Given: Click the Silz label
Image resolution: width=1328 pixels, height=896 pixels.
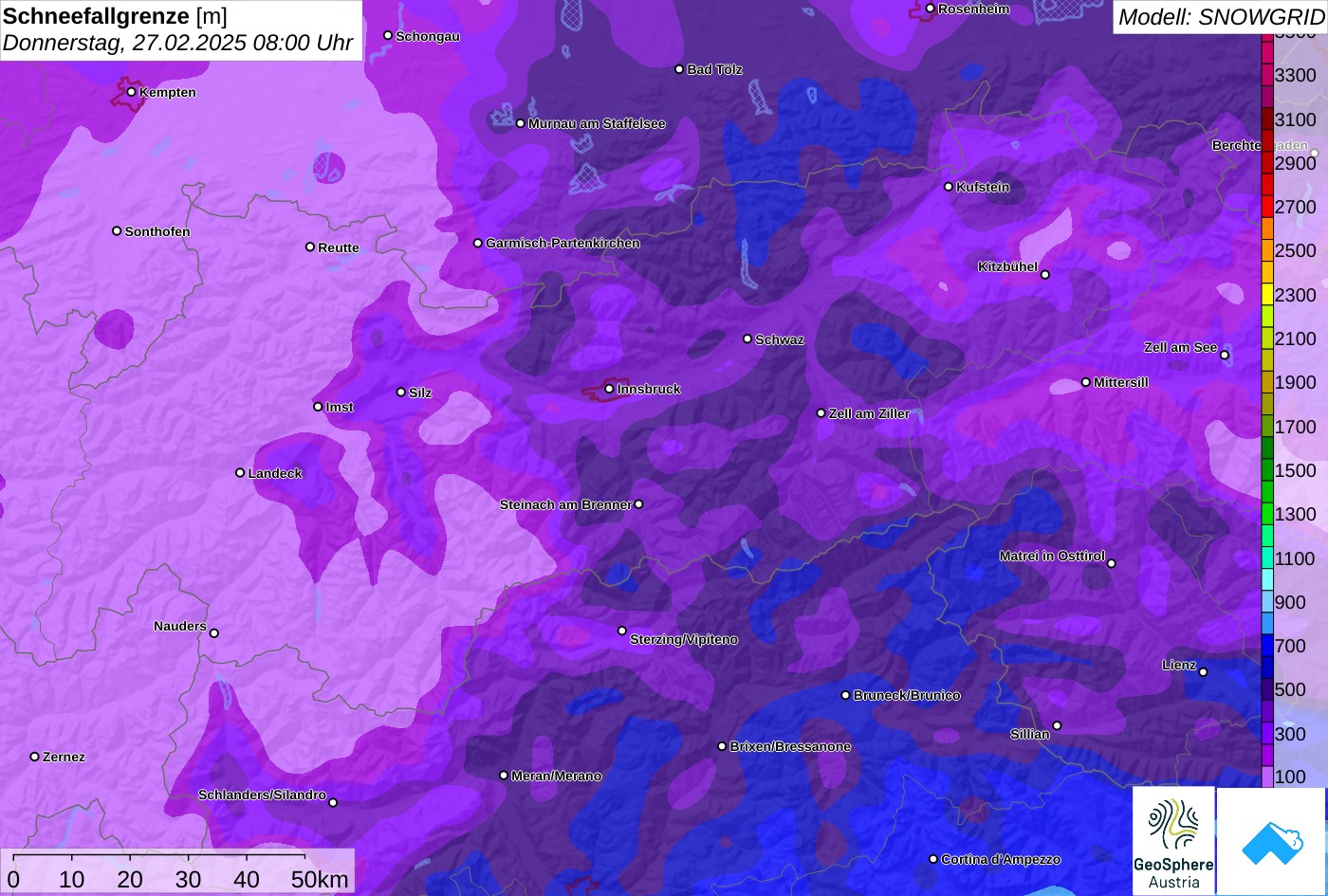Looking at the screenshot, I should click(420, 393).
